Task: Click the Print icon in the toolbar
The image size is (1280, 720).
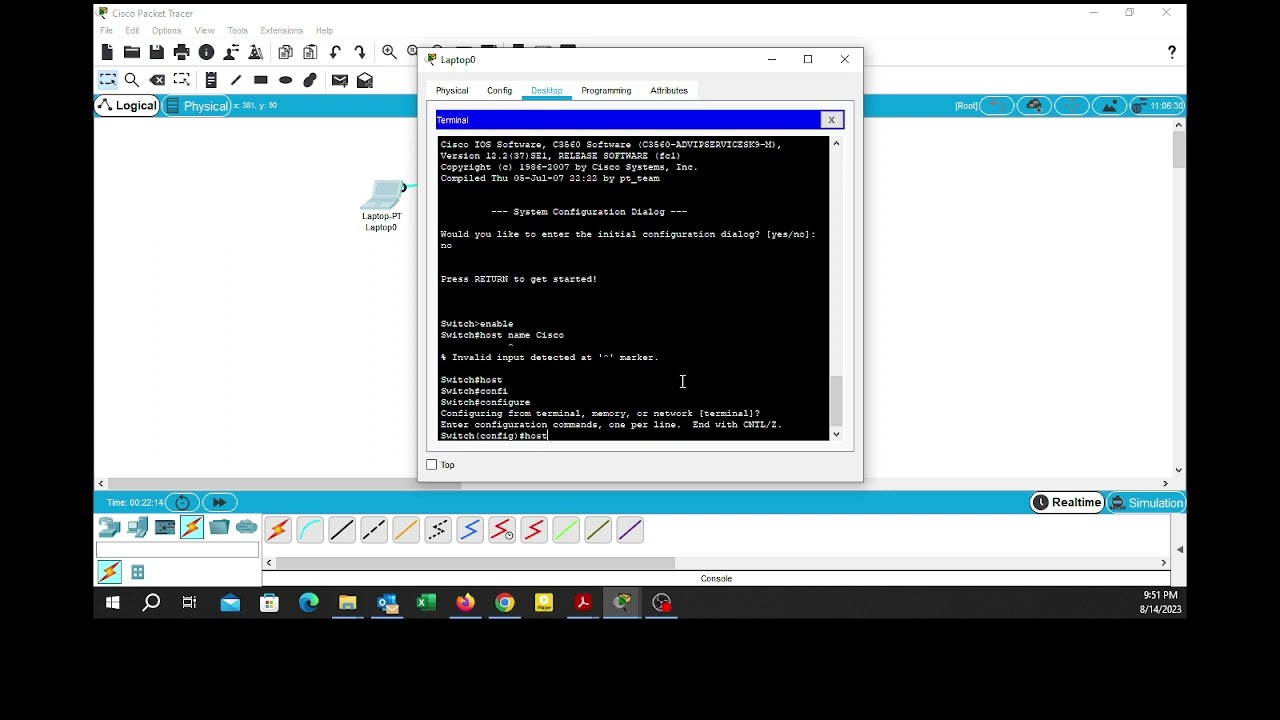Action: click(x=181, y=52)
